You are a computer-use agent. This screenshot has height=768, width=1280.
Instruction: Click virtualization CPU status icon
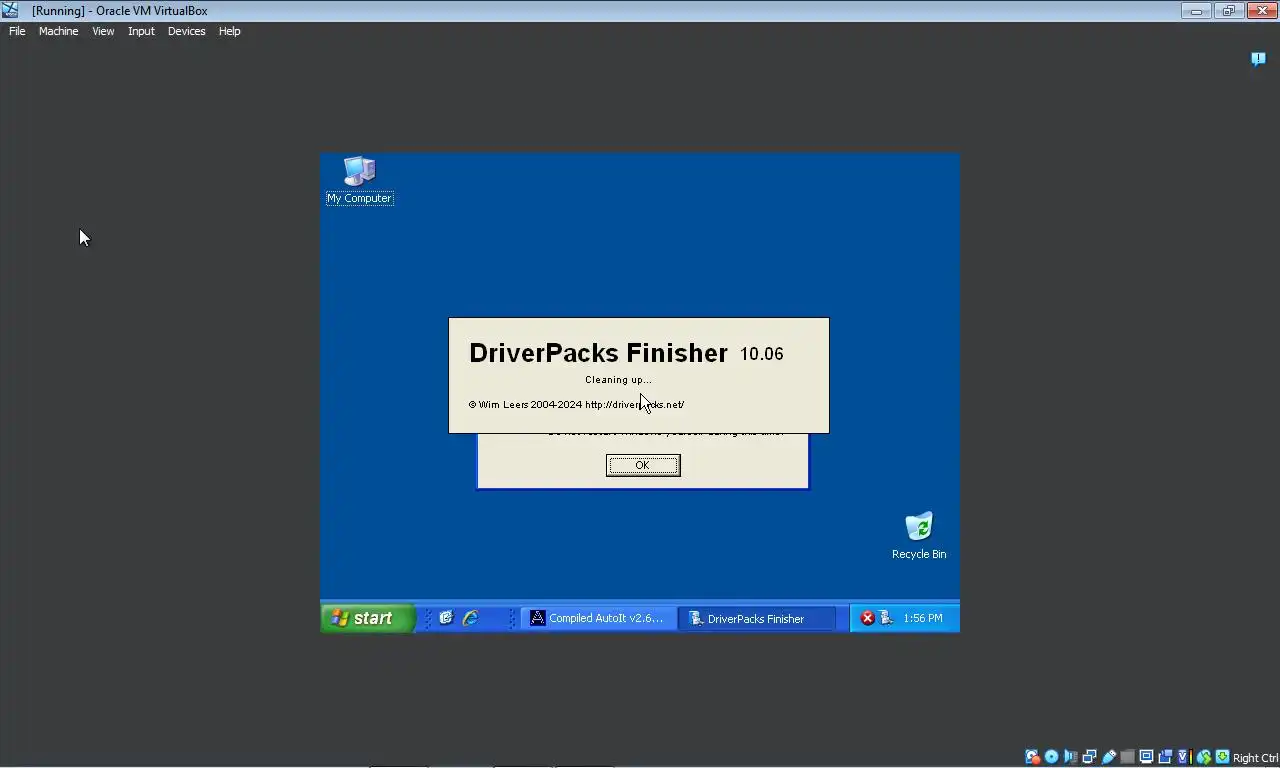click(1184, 757)
